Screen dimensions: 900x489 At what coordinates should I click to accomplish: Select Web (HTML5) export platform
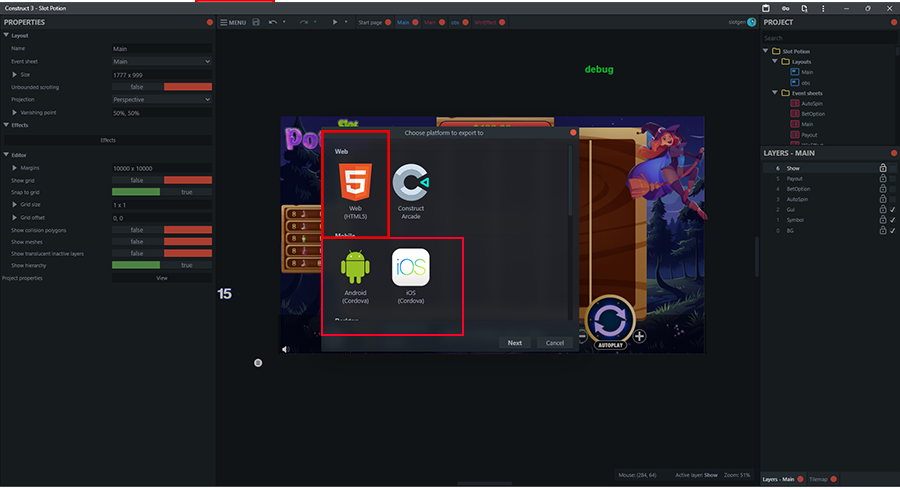point(355,191)
